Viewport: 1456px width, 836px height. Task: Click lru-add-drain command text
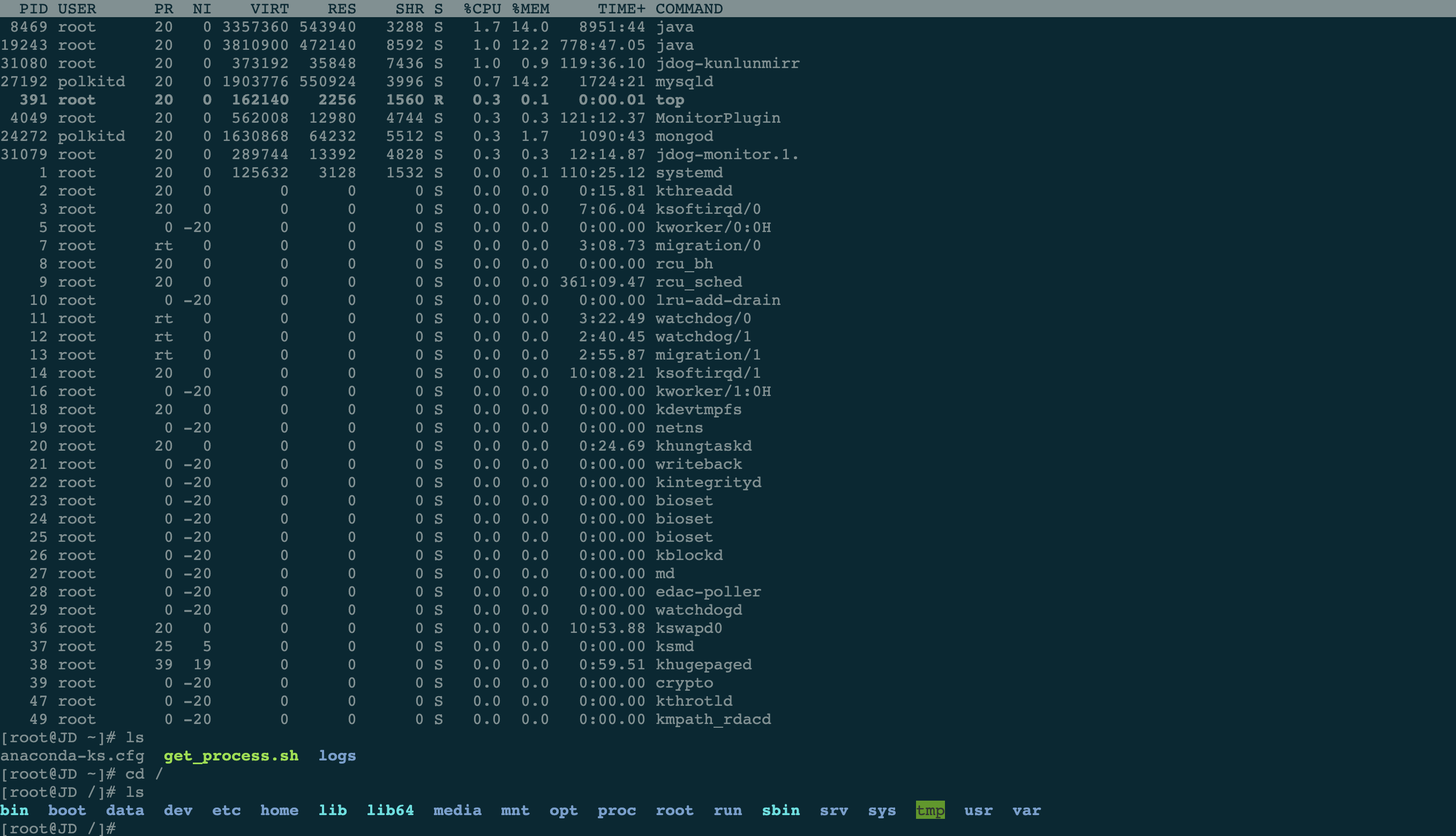coord(717,300)
